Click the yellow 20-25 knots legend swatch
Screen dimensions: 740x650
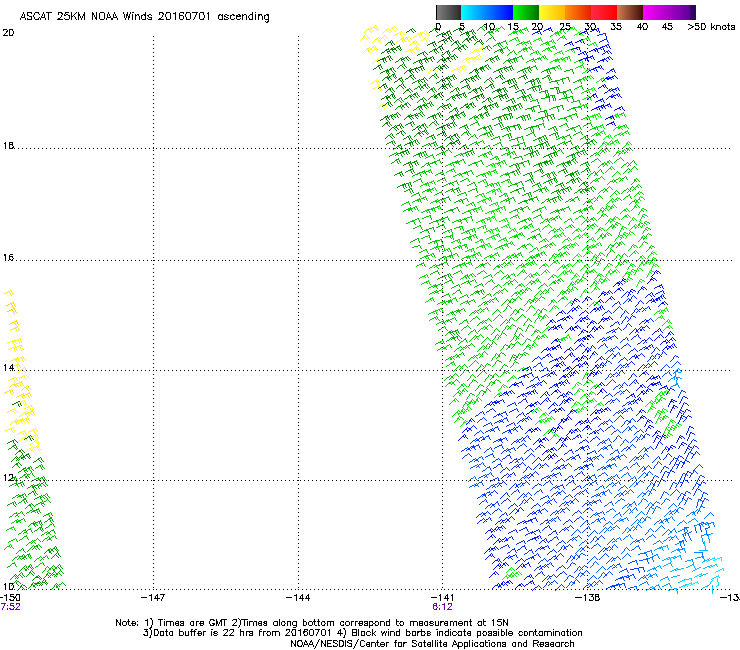tap(552, 12)
